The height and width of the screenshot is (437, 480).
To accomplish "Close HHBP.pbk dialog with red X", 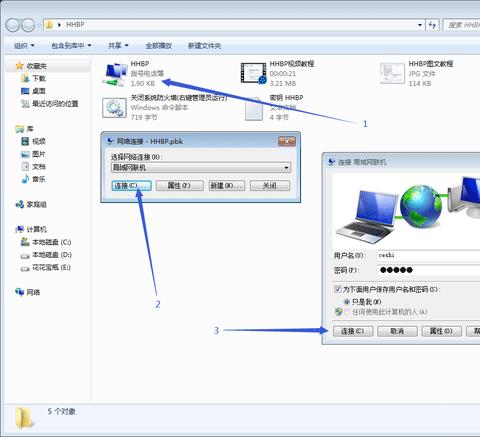I will tap(287, 141).
